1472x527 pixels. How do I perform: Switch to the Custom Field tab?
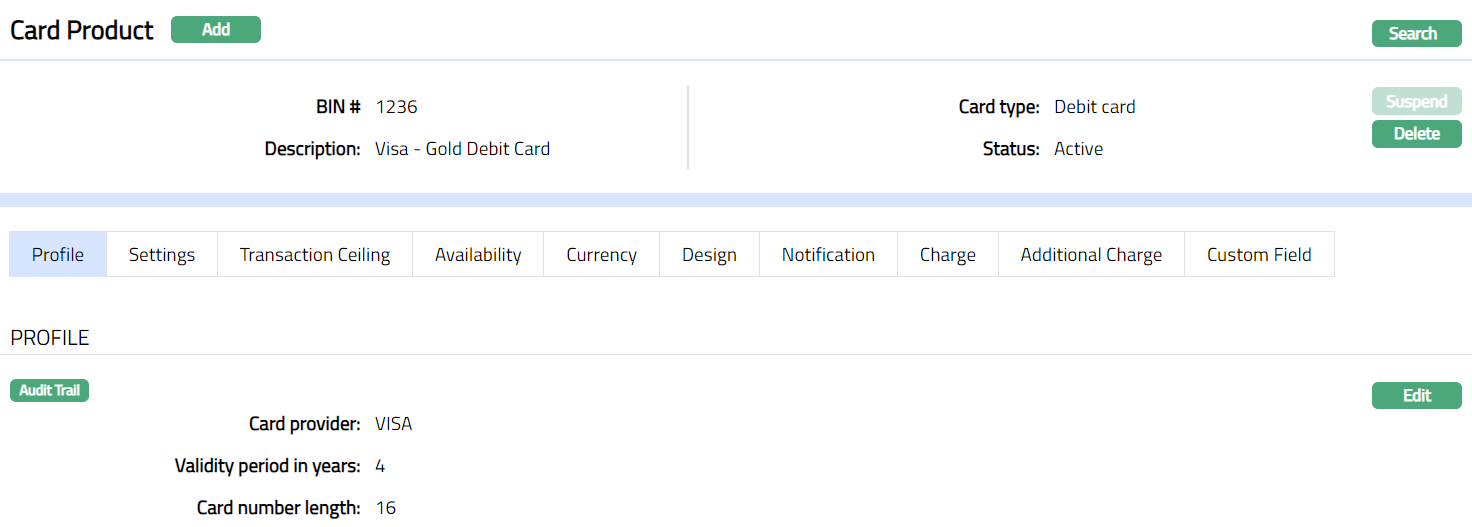coord(1259,255)
